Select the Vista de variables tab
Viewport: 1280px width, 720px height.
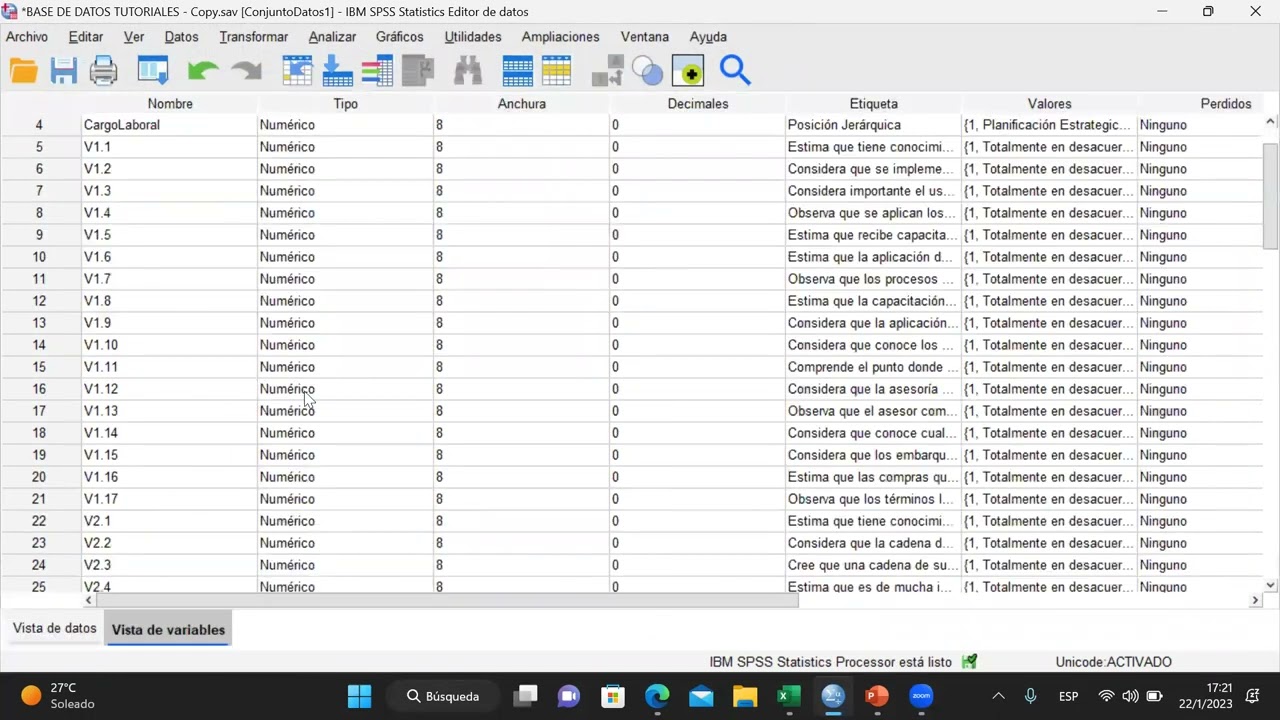pos(168,630)
